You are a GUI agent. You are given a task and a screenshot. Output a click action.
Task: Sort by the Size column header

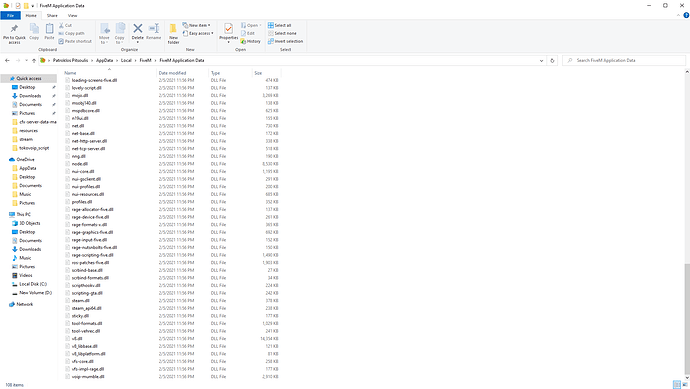point(266,73)
